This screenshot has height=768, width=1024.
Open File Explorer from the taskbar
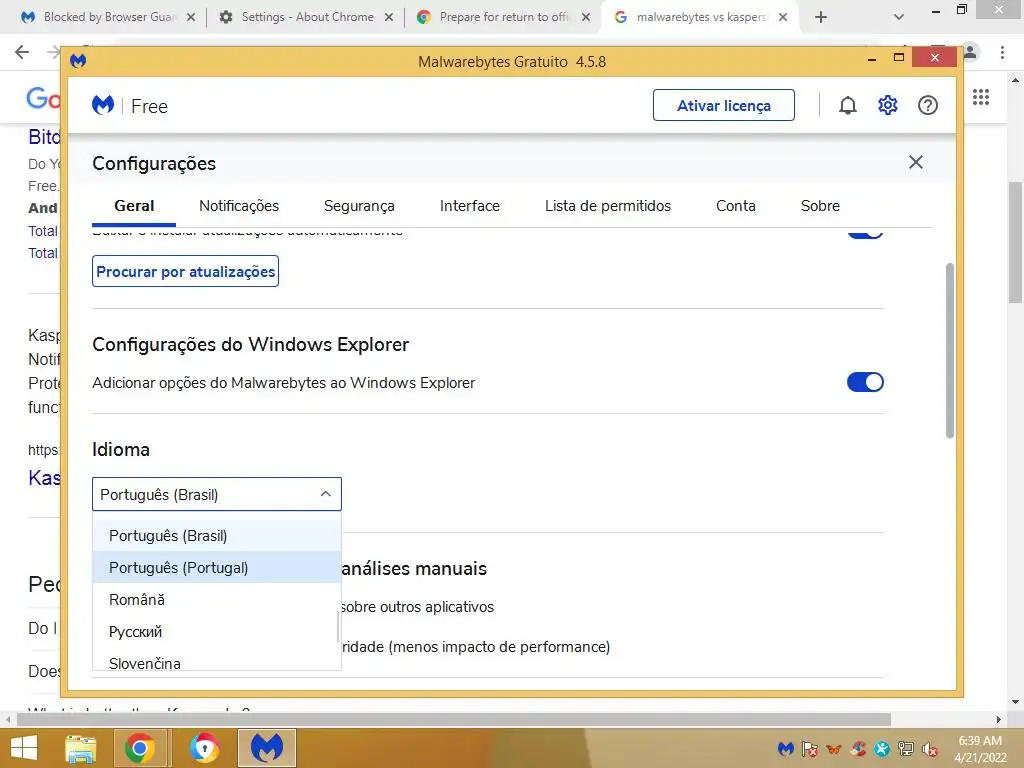pyautogui.click(x=80, y=748)
